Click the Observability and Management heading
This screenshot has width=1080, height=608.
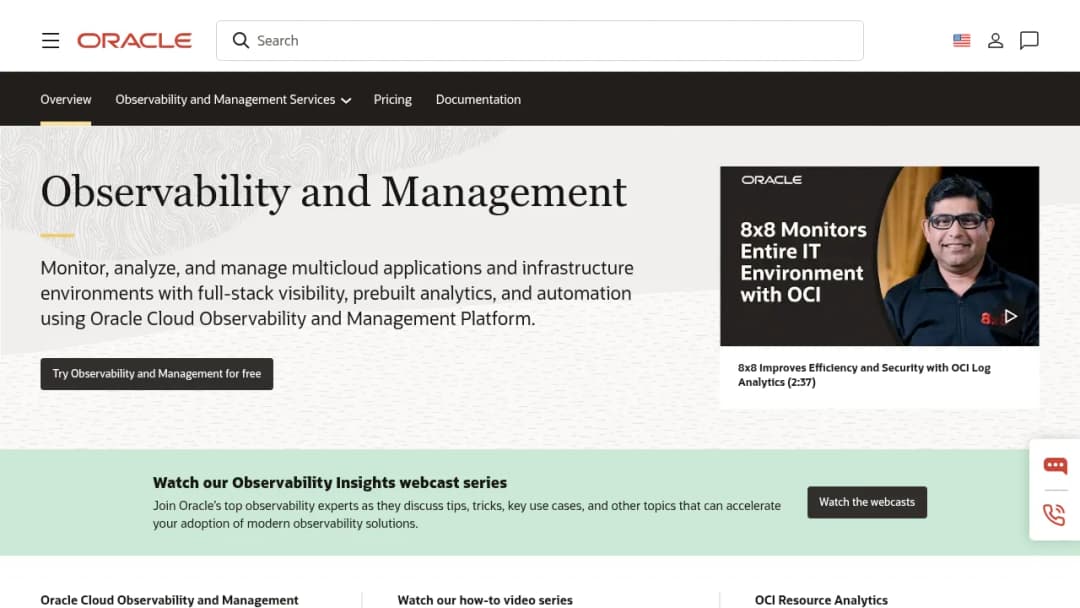333,192
